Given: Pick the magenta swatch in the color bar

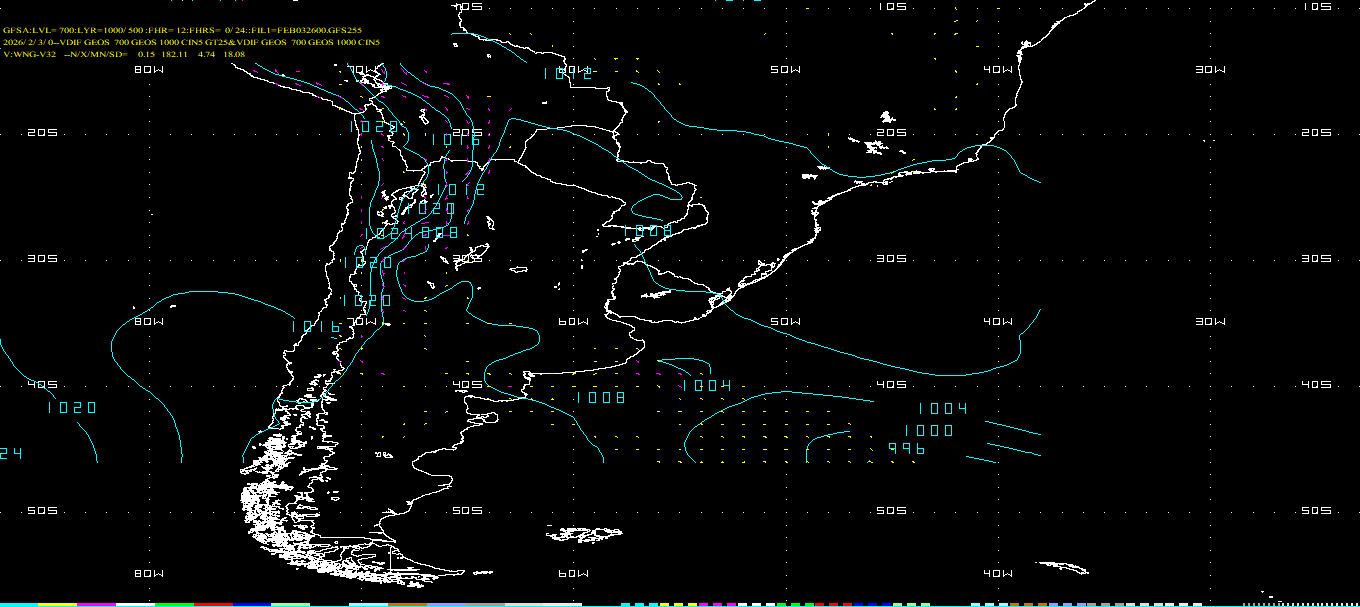Looking at the screenshot, I should (97, 604).
